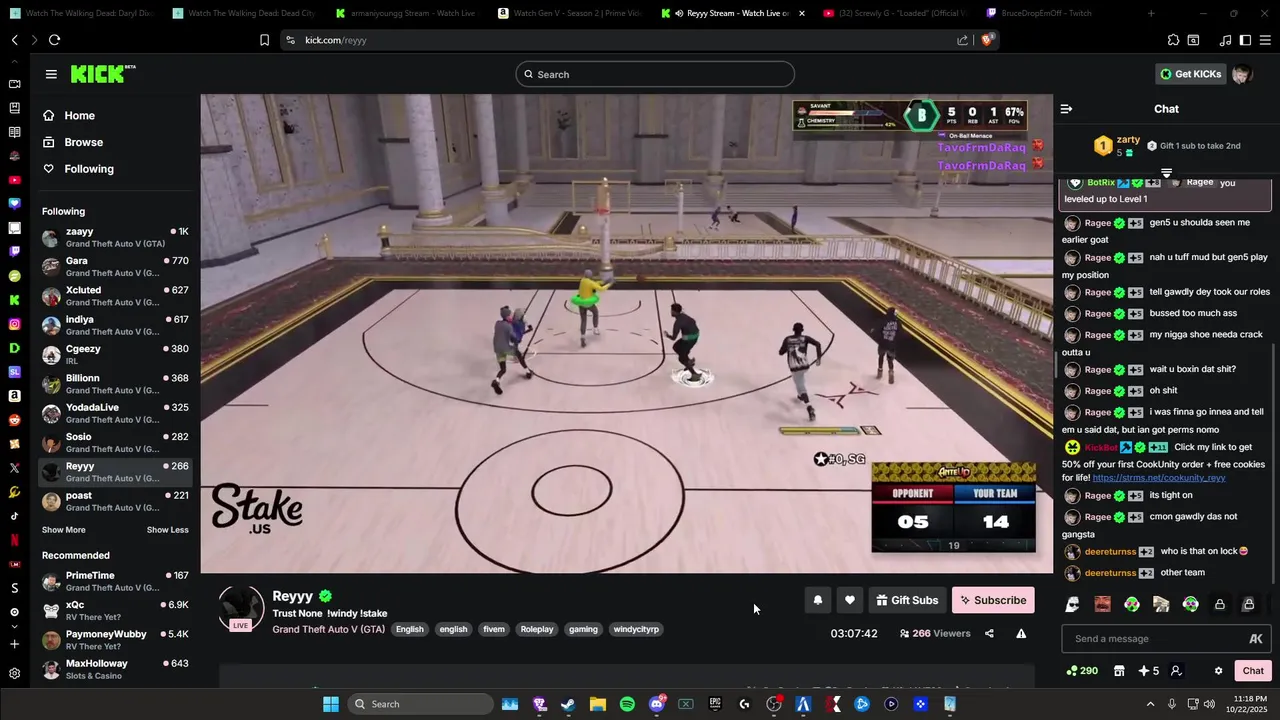Switch to the Gen V Prime Video tab
Screen dimensions: 1280x720
click(x=570, y=13)
